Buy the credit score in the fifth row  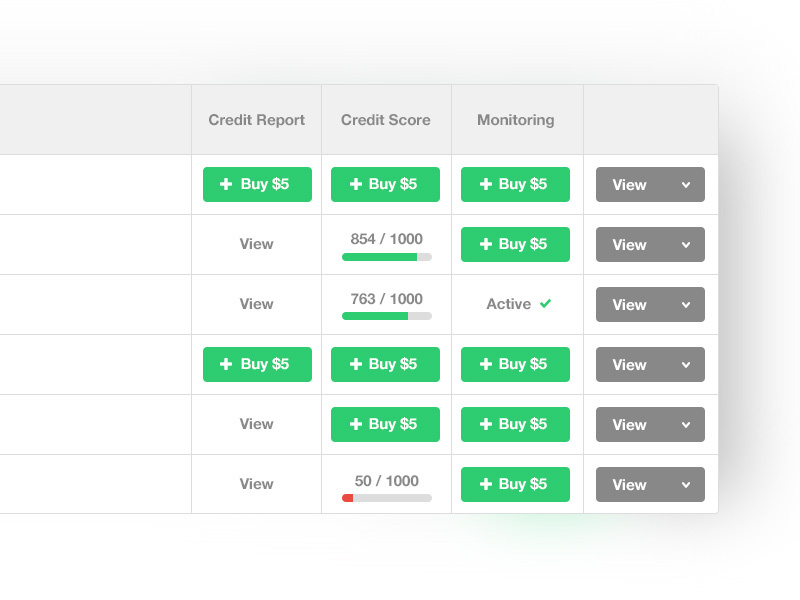pos(385,424)
